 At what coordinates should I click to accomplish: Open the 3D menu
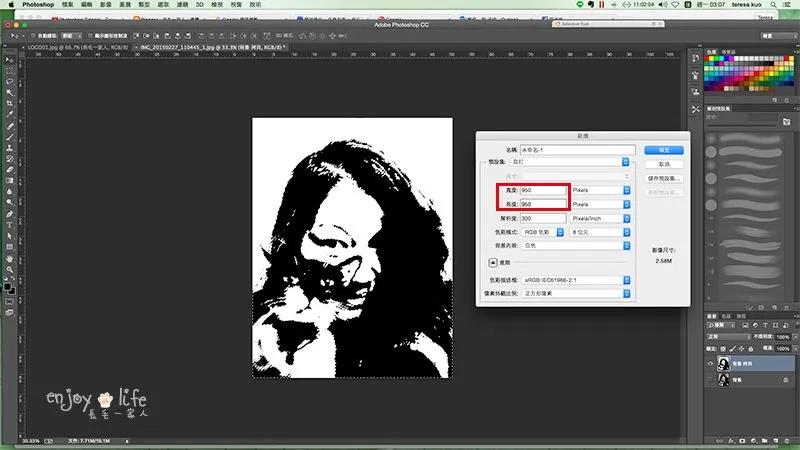(x=199, y=5)
